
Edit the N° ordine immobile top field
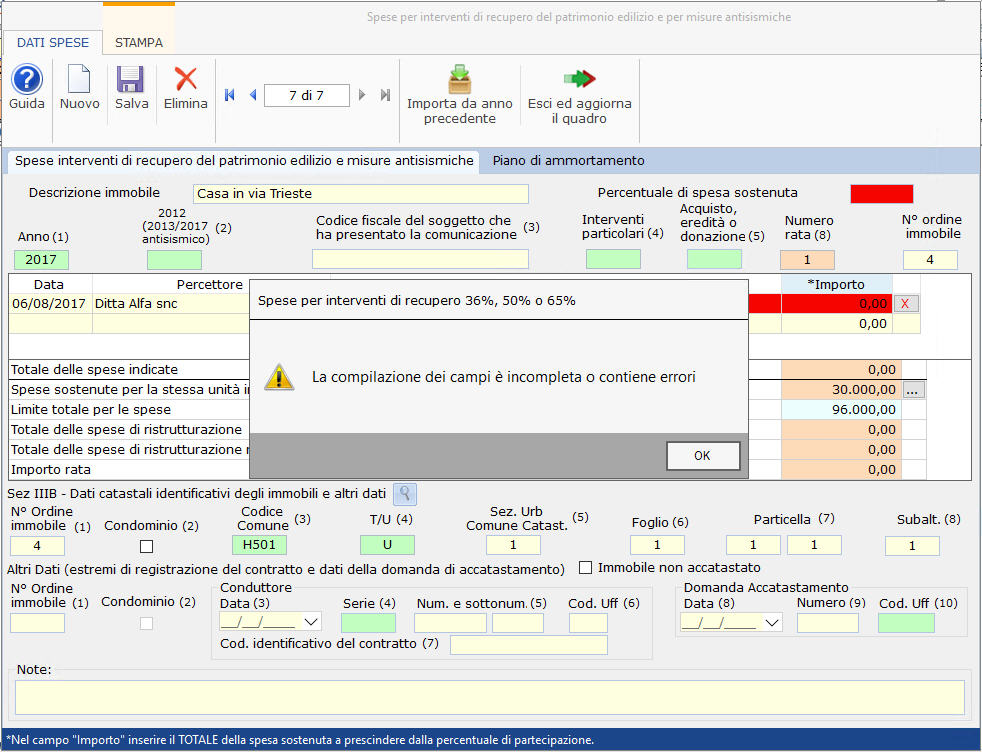930,260
